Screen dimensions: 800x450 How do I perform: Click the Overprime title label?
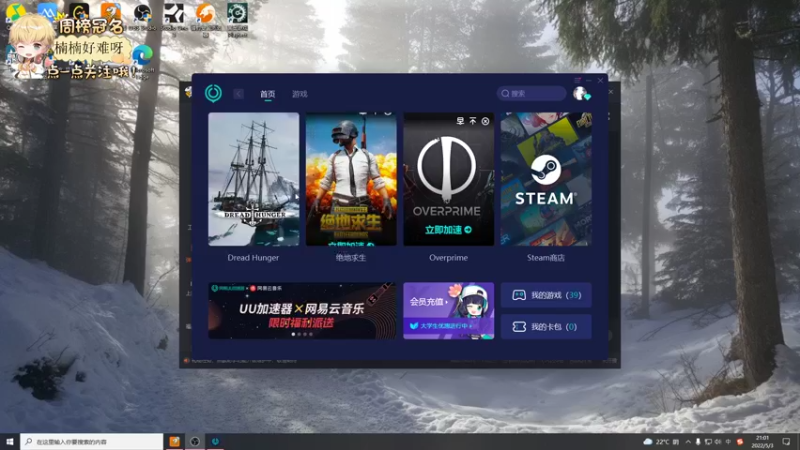tap(448, 258)
